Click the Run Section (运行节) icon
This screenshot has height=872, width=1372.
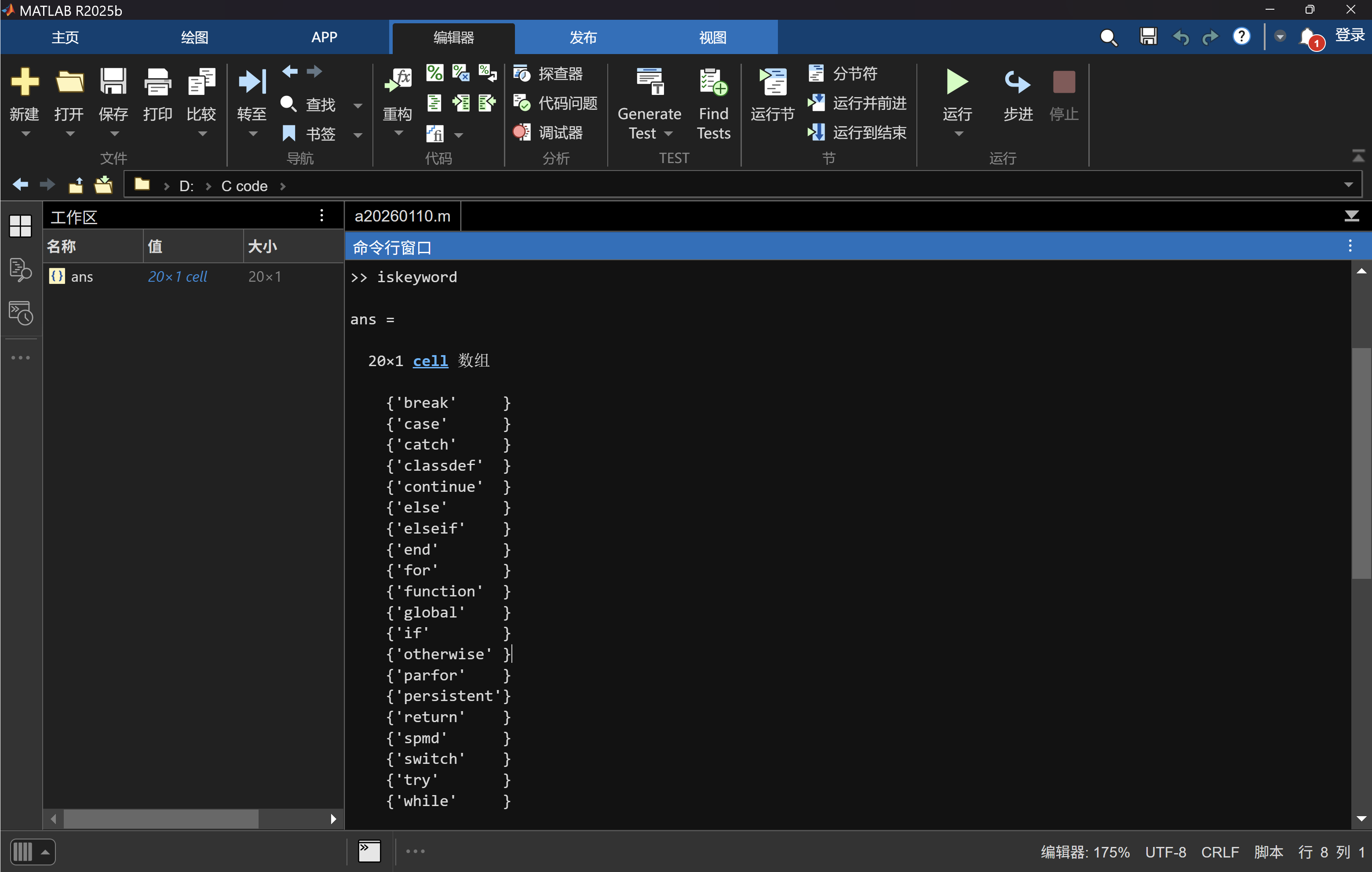772,83
